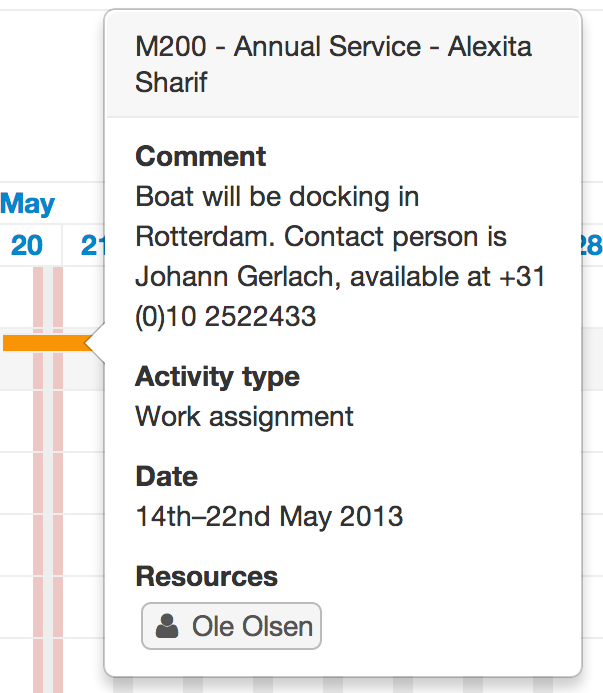Click the popover arrow pointing to orange bar

pyautogui.click(x=95, y=343)
